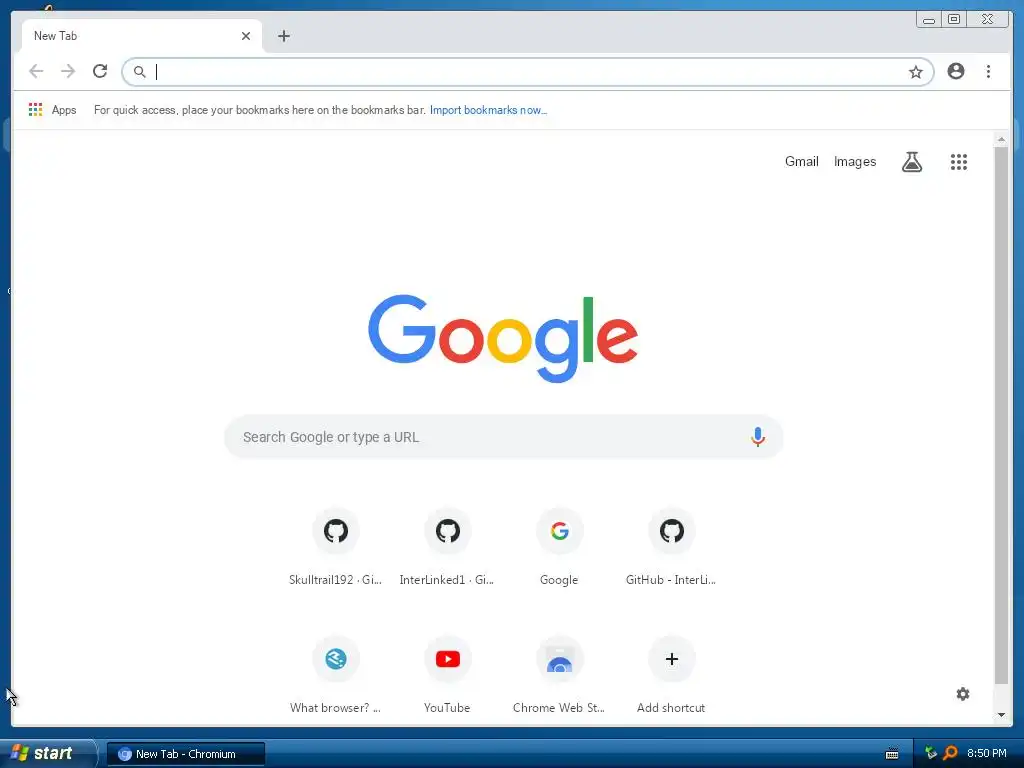Open the Apps shortcut in bookmarks bar
This screenshot has width=1024, height=768.
(52, 110)
